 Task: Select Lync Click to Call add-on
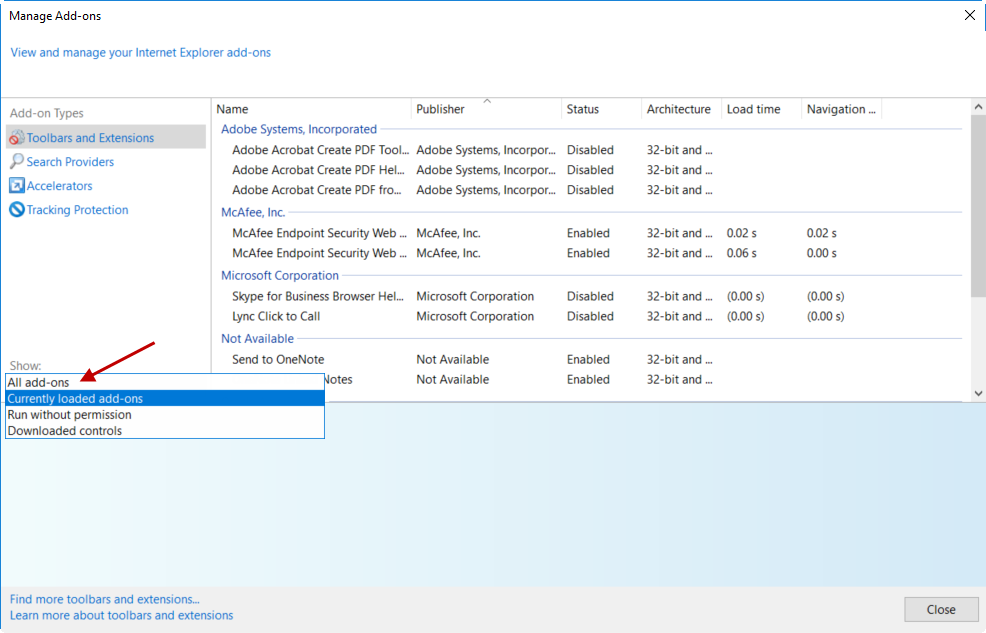point(591,316)
